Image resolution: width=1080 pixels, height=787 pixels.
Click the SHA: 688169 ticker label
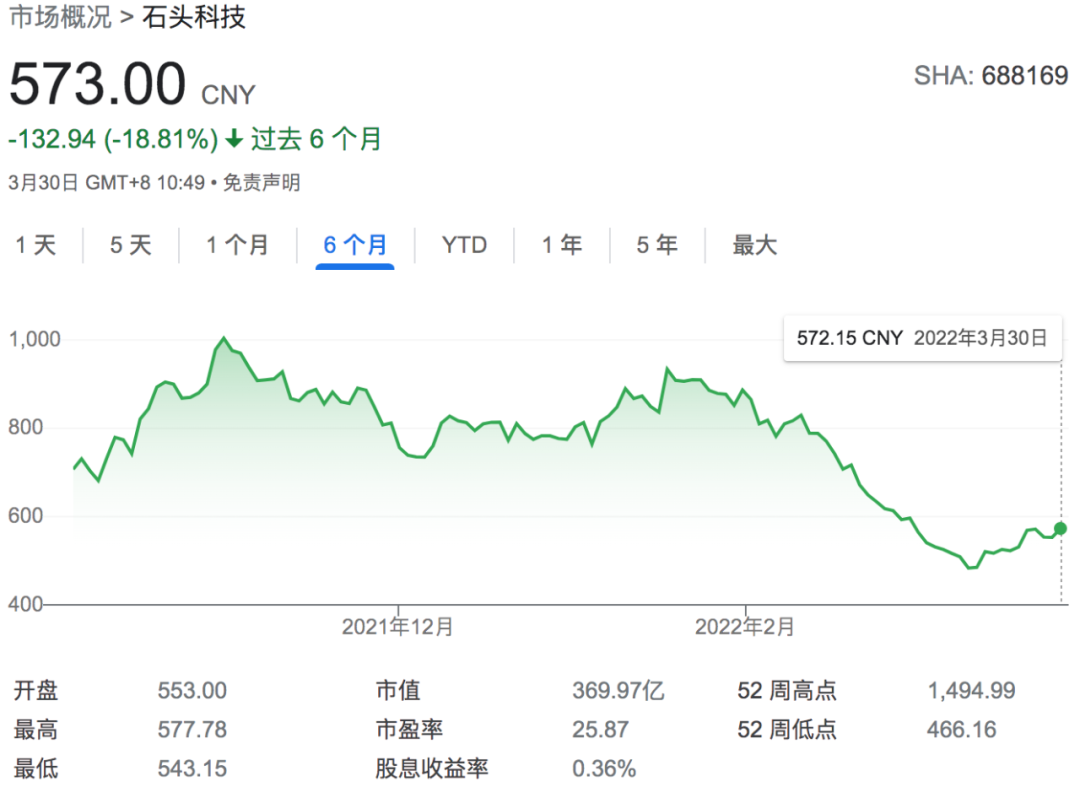point(990,76)
